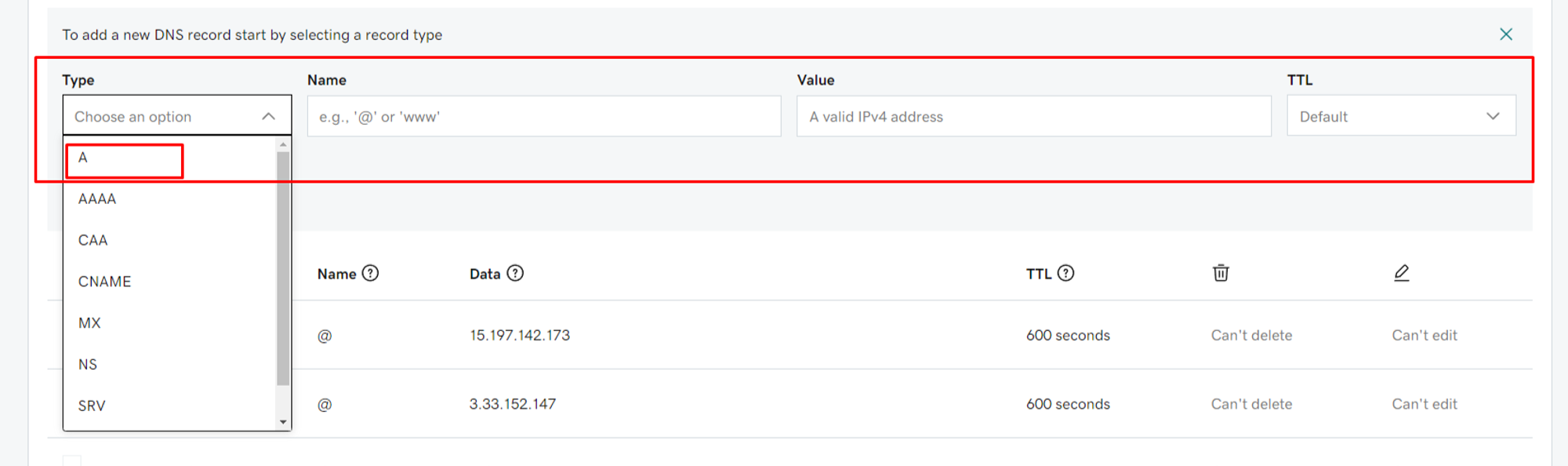
Task: Click the Name input field
Action: tap(544, 116)
